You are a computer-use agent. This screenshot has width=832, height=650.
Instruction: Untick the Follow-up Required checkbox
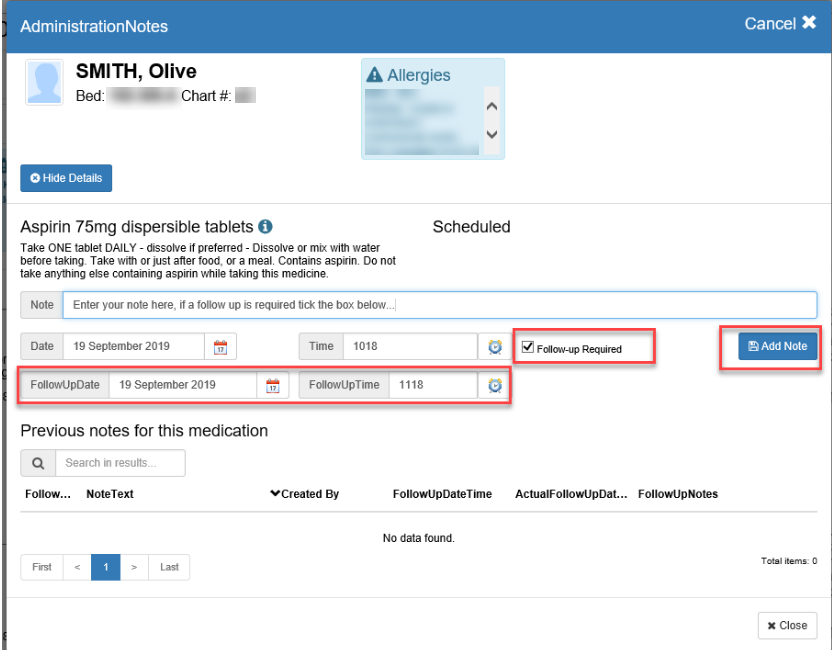coord(527,348)
